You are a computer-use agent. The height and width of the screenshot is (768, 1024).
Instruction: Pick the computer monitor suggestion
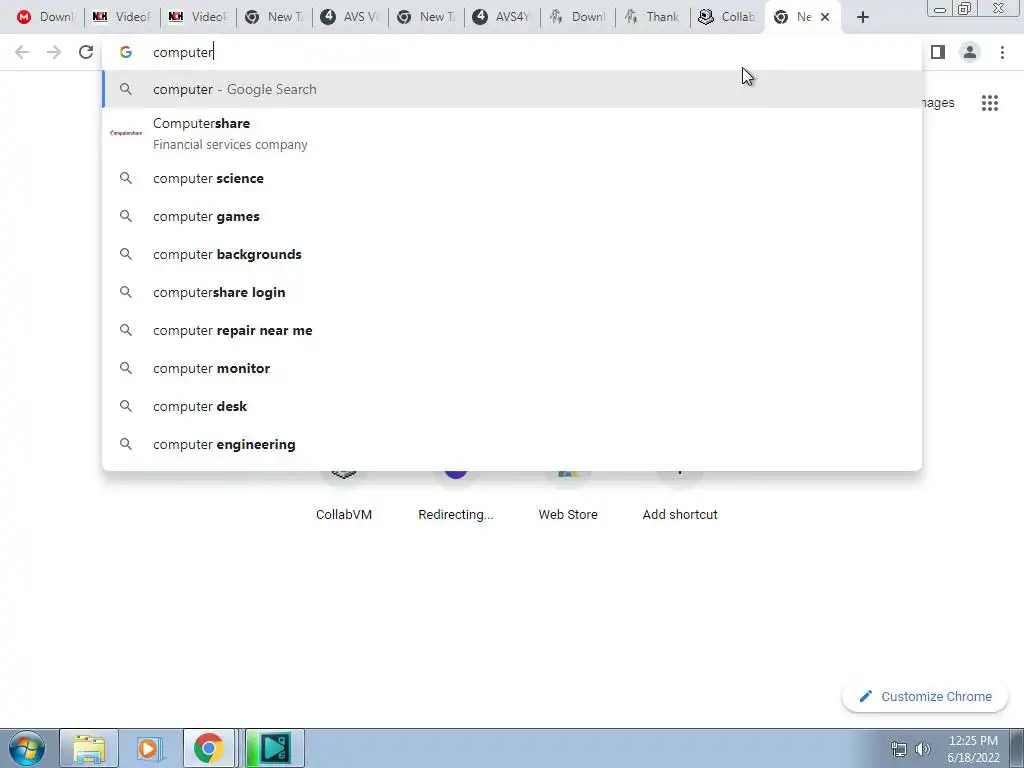click(x=512, y=368)
